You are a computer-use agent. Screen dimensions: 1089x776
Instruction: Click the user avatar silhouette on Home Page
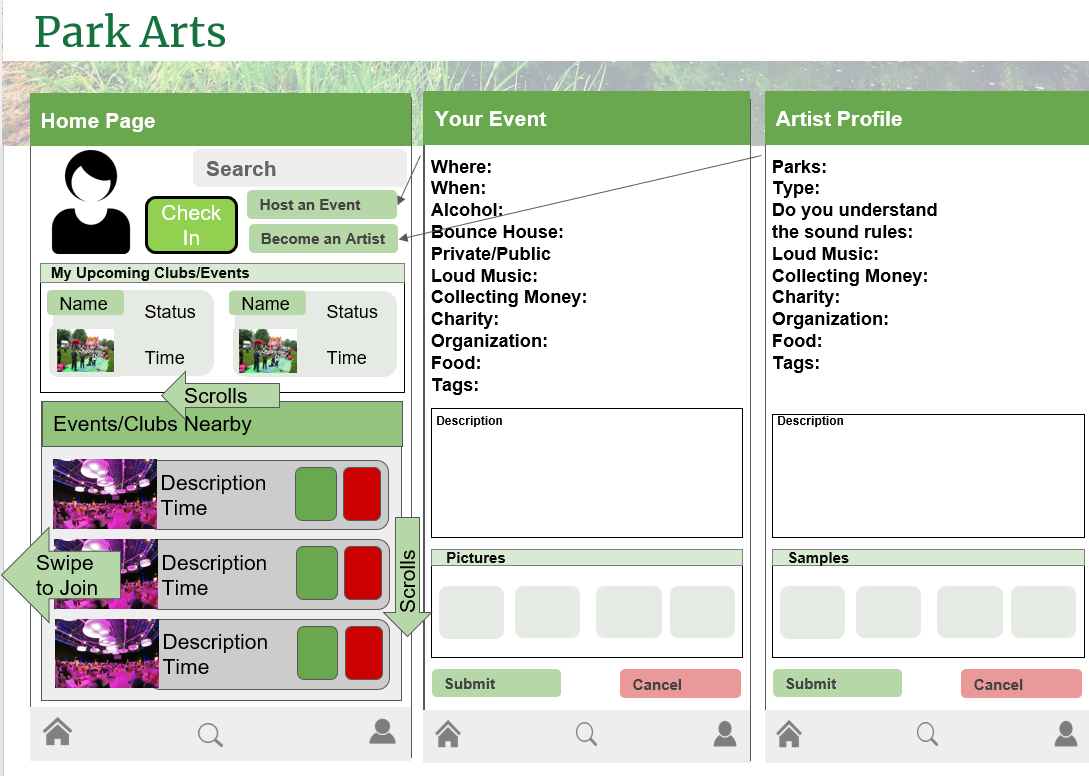(x=91, y=202)
